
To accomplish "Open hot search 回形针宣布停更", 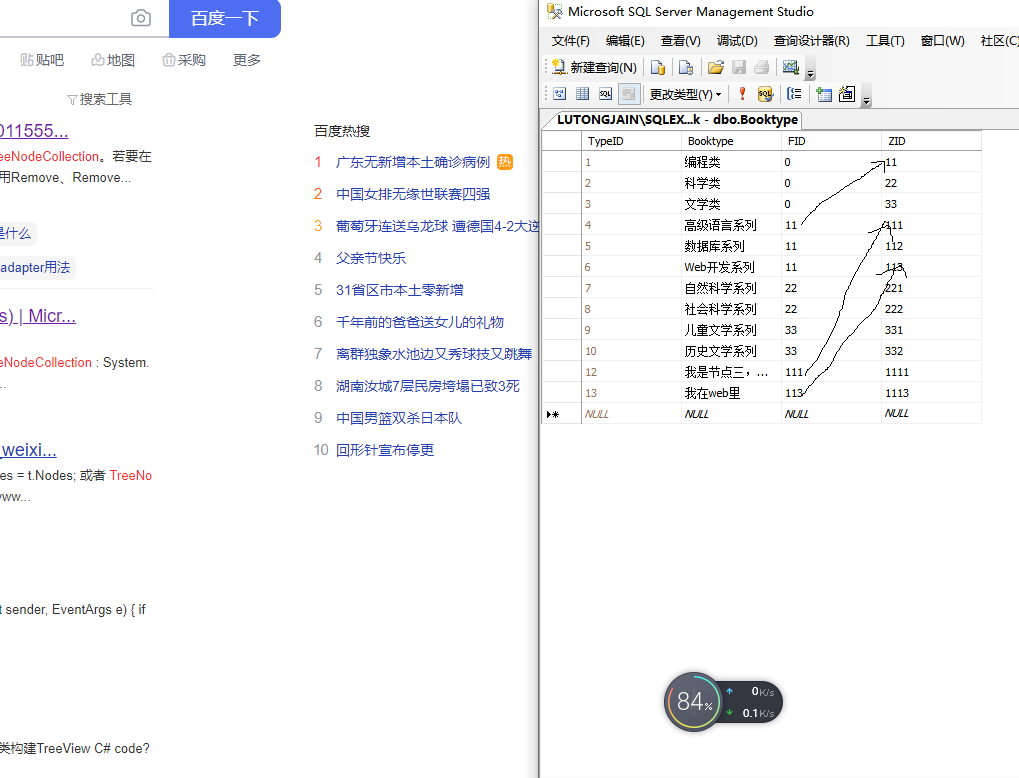I will (x=385, y=450).
